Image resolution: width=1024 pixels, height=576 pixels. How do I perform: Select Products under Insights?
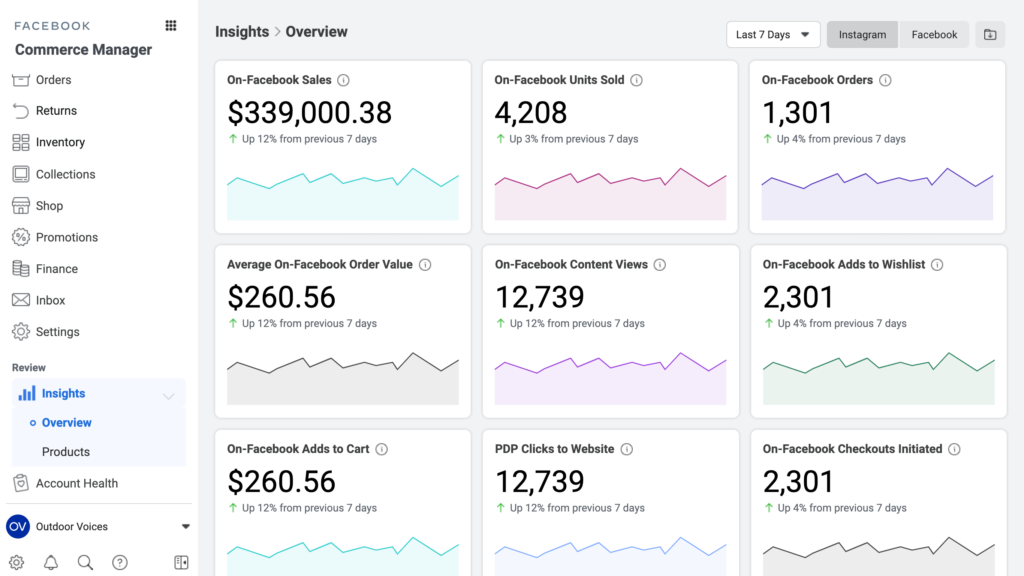pyautogui.click(x=66, y=452)
